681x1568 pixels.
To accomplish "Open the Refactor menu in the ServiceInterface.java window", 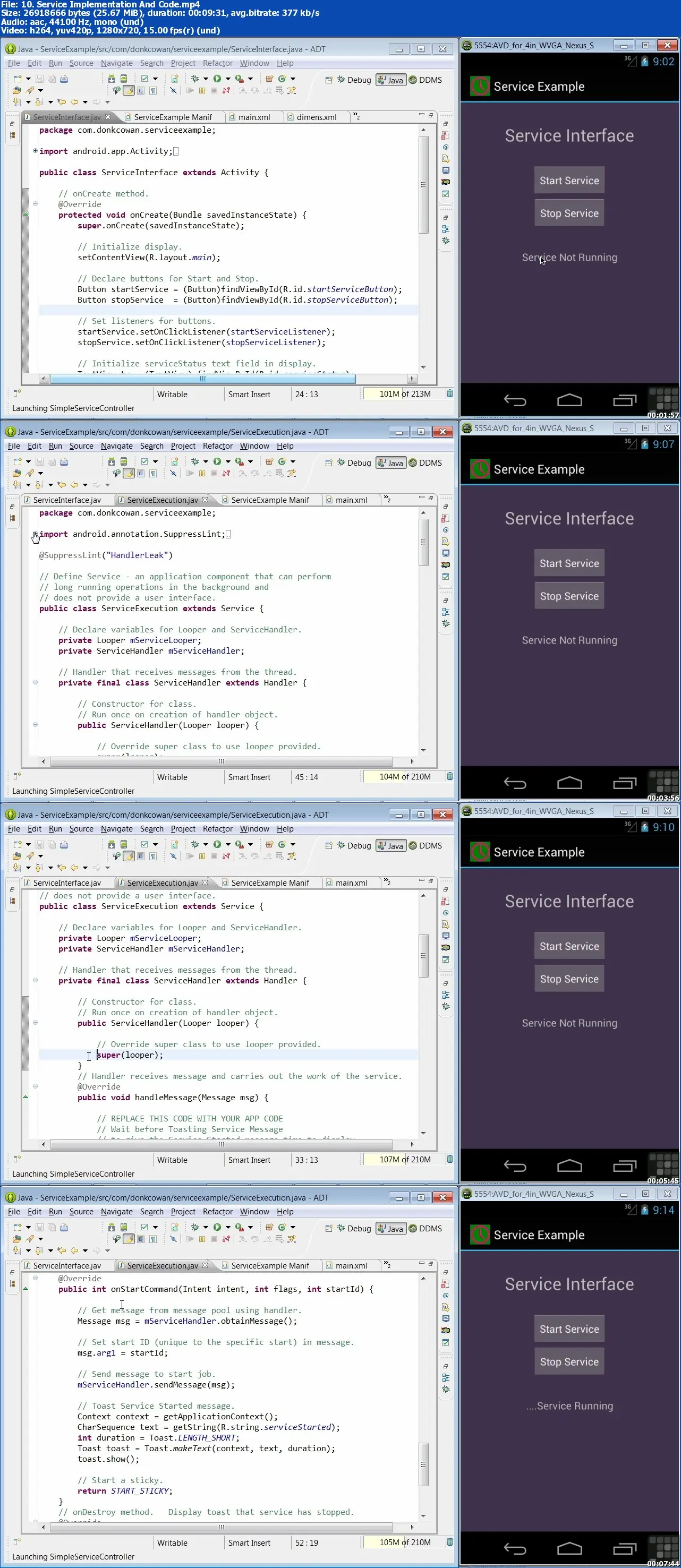I will pyautogui.click(x=217, y=63).
